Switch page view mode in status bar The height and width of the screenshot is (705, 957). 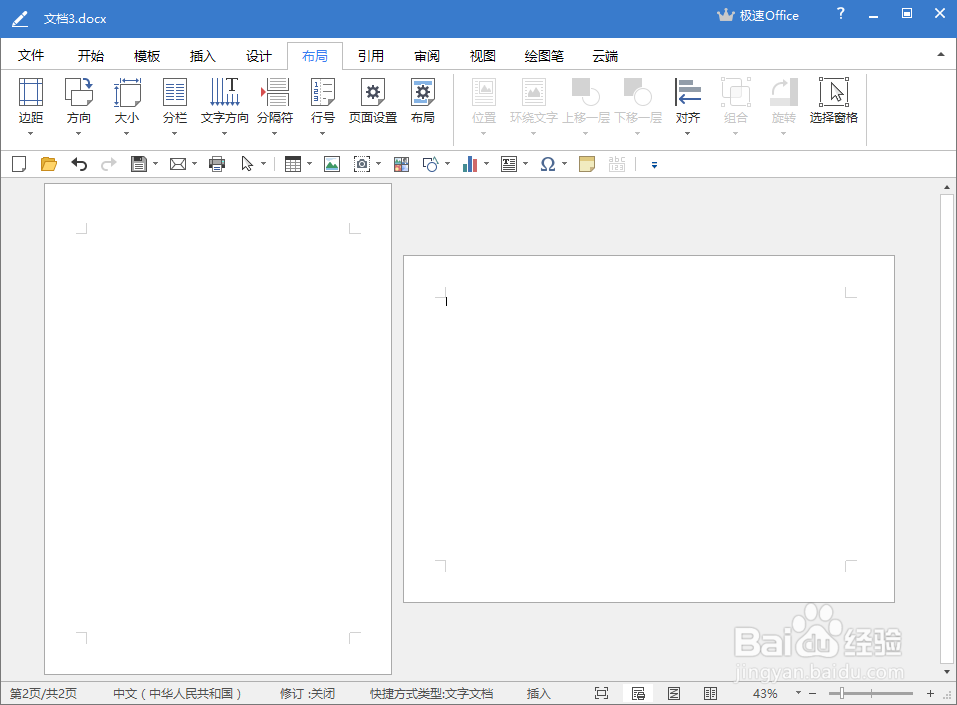tap(638, 692)
